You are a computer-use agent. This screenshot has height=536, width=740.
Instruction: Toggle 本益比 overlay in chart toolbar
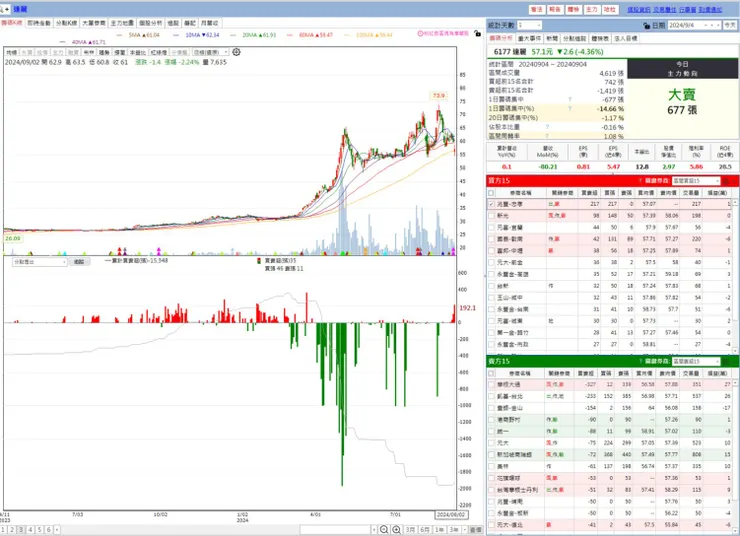137,52
